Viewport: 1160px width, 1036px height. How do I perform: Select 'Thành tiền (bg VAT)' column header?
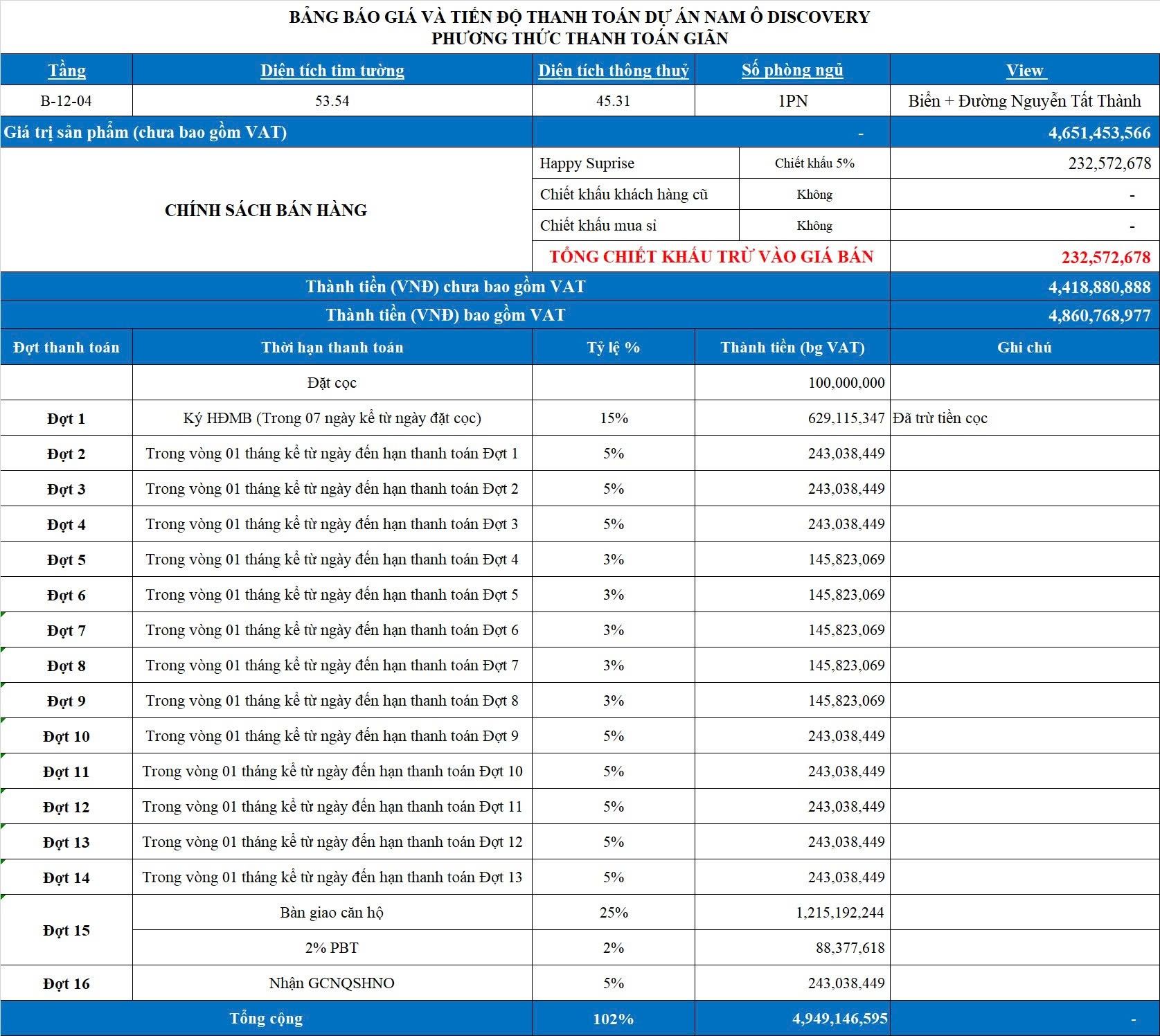point(792,347)
